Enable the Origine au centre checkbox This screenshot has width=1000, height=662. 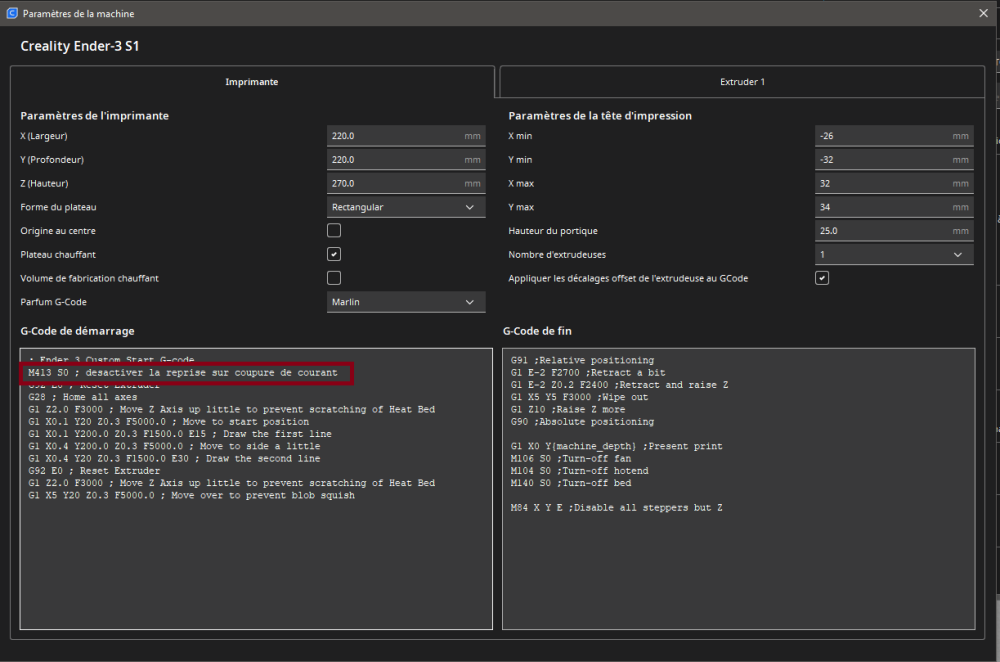[334, 231]
